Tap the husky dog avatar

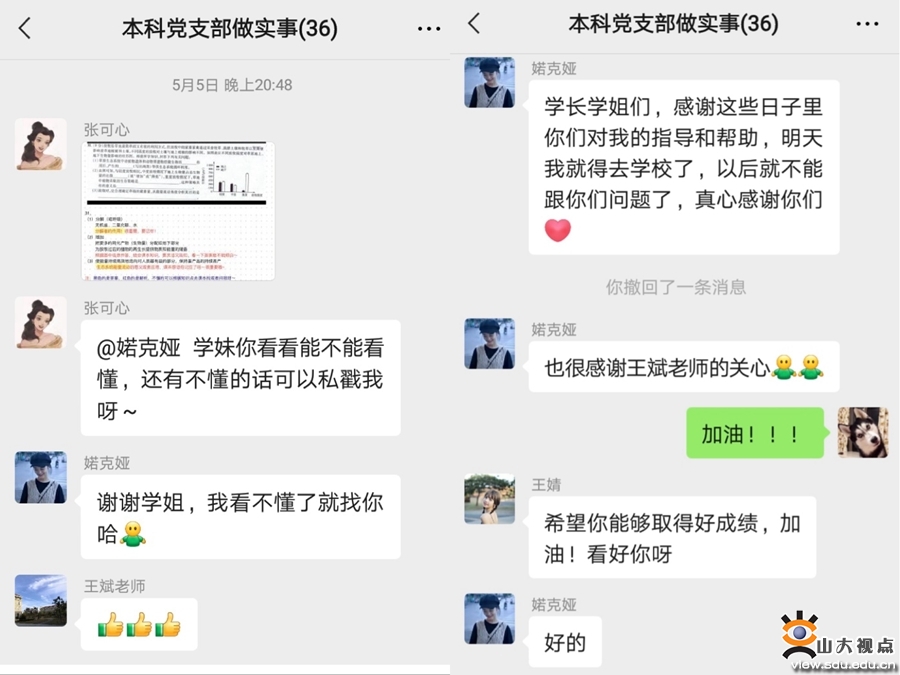[x=863, y=433]
